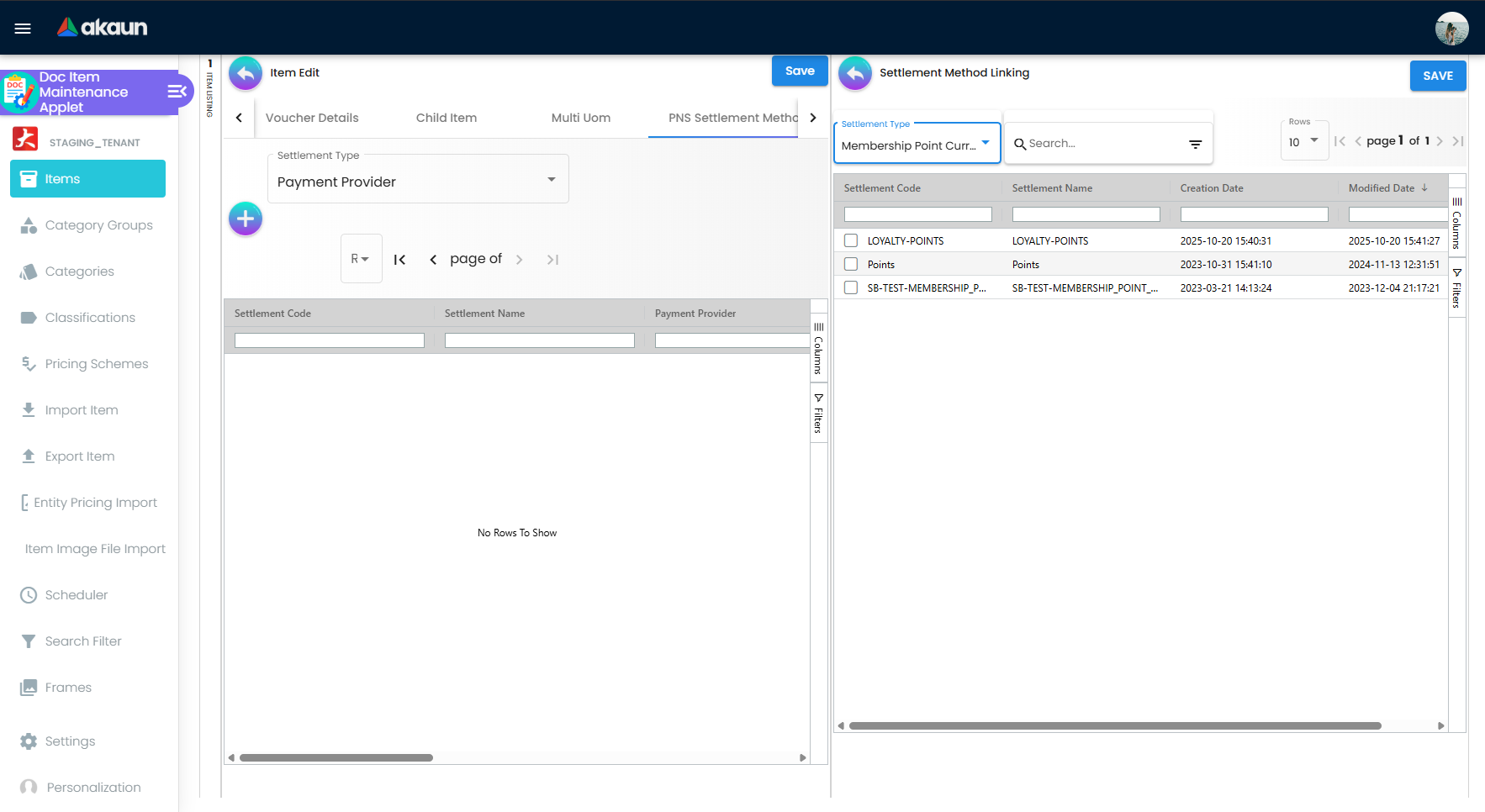This screenshot has width=1485, height=812.
Task: Tick the SB-TEST-MEMBERSHIP_P... row checkbox
Action: coord(851,288)
